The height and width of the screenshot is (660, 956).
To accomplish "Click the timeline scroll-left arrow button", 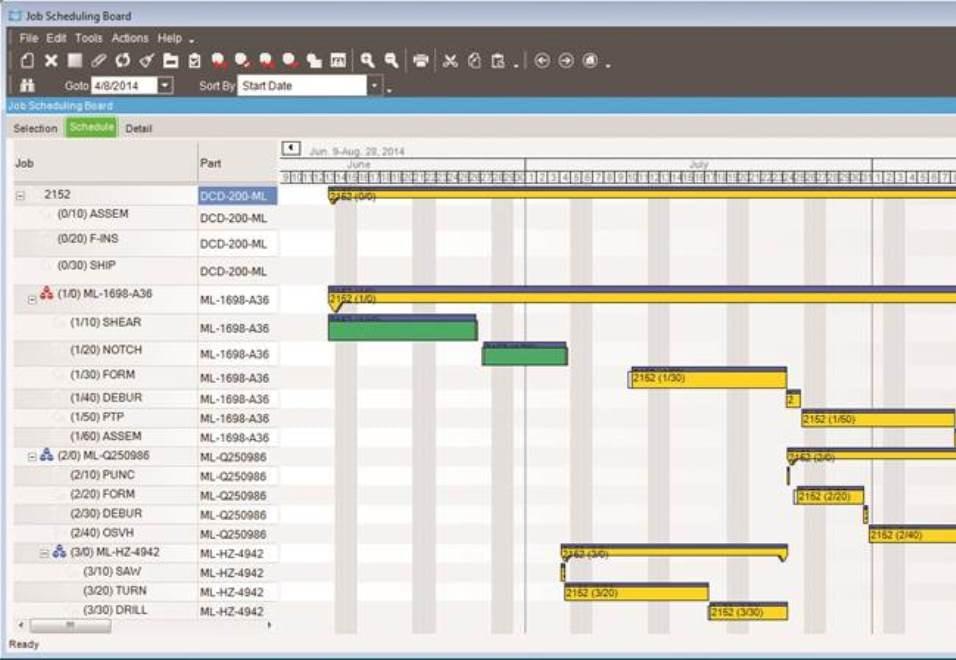I will (291, 148).
